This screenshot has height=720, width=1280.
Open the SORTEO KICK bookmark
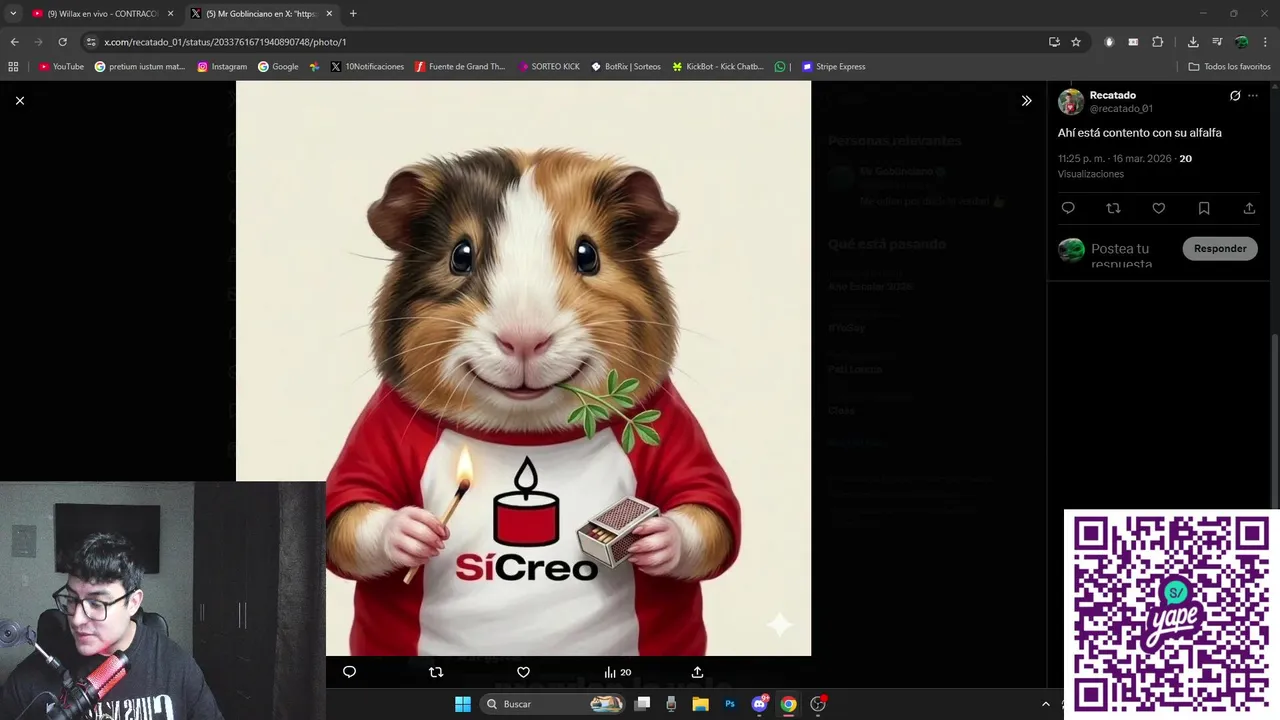[x=548, y=67]
